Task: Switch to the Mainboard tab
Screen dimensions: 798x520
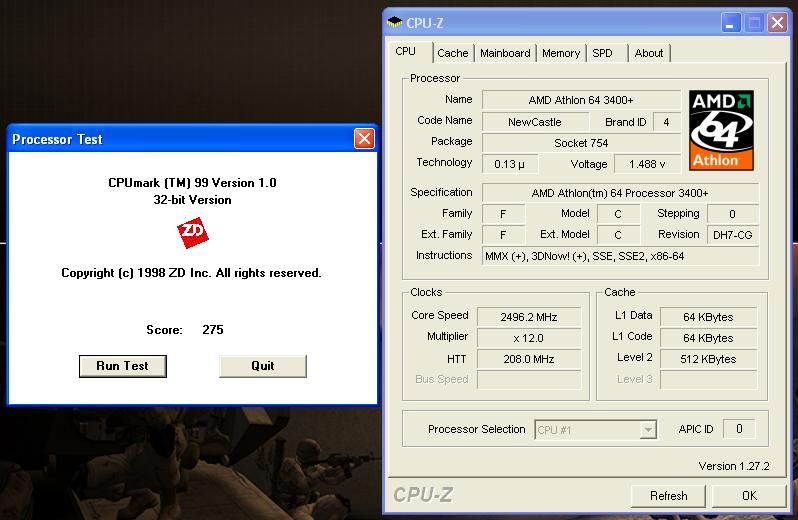Action: [x=505, y=53]
